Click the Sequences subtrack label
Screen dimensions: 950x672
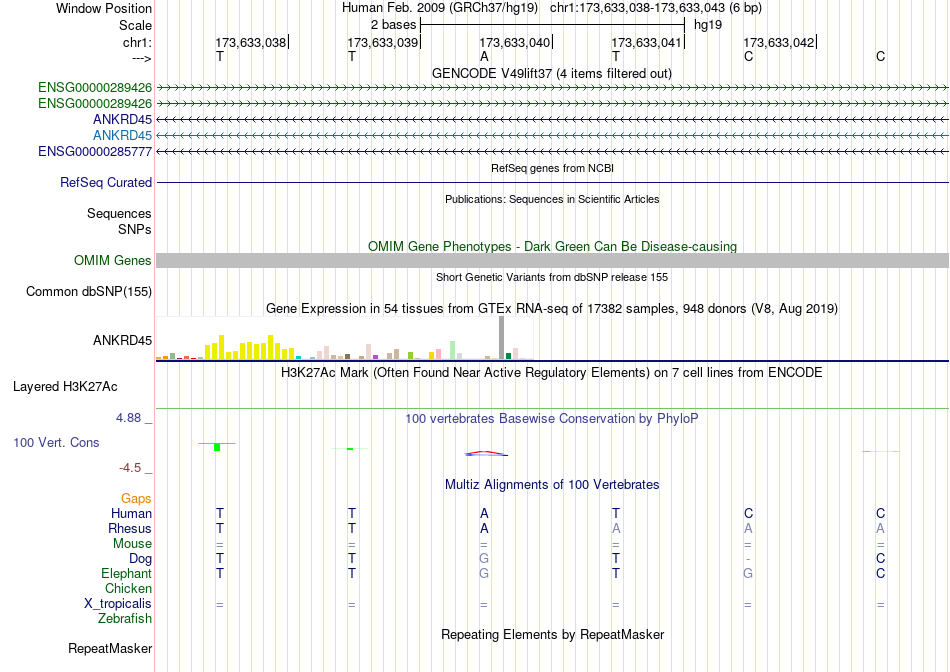(119, 213)
